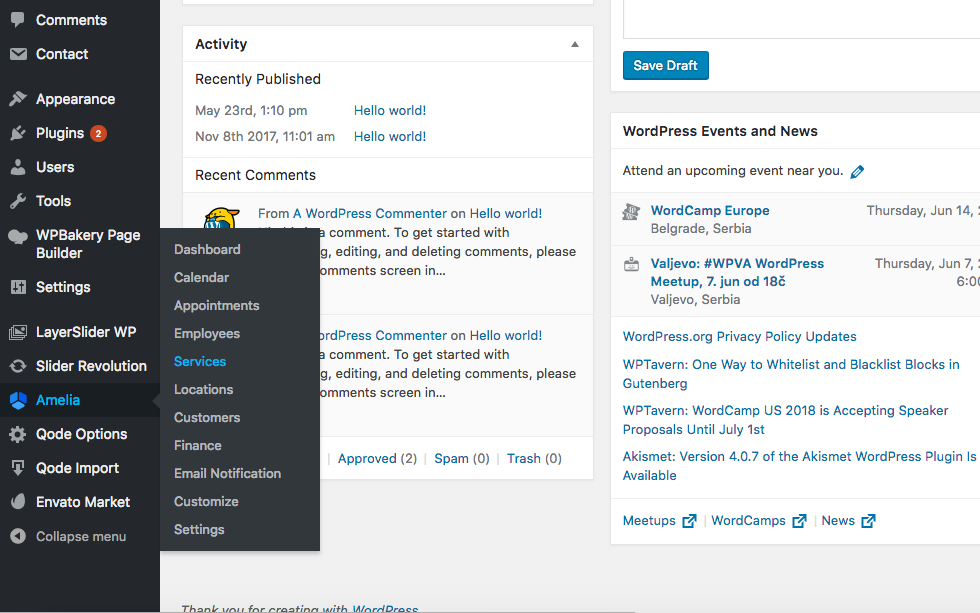Open Finance in Amelia submenu
The image size is (980, 613).
(198, 446)
